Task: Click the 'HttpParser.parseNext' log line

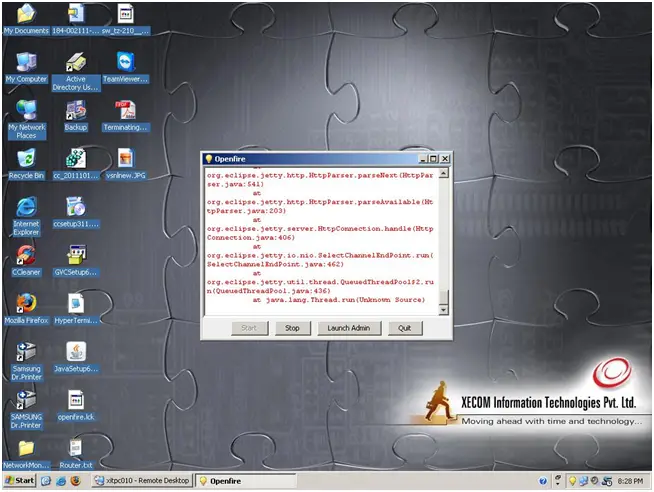Action: pyautogui.click(x=320, y=180)
